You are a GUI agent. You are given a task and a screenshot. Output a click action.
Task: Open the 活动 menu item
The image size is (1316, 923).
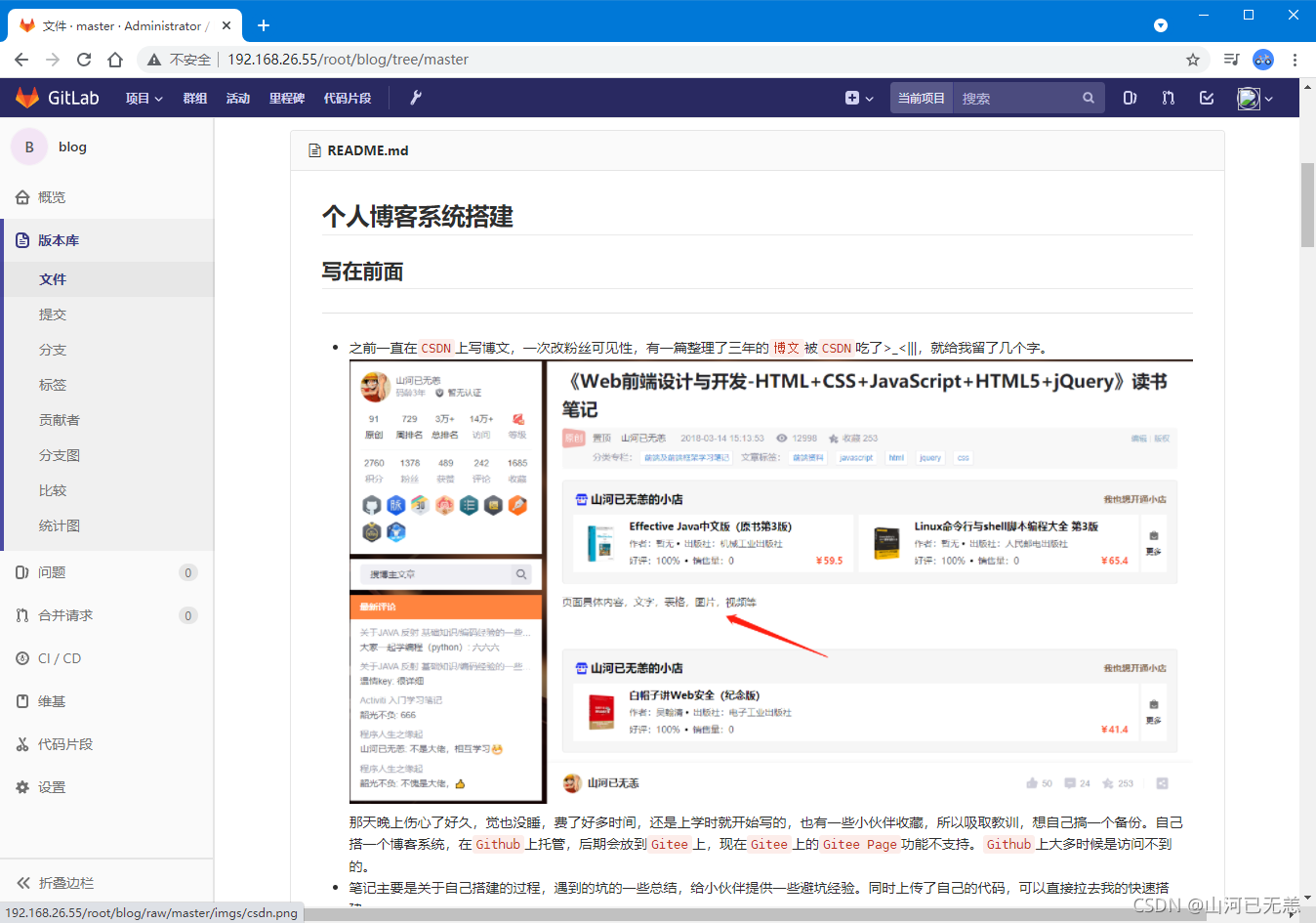click(x=238, y=98)
